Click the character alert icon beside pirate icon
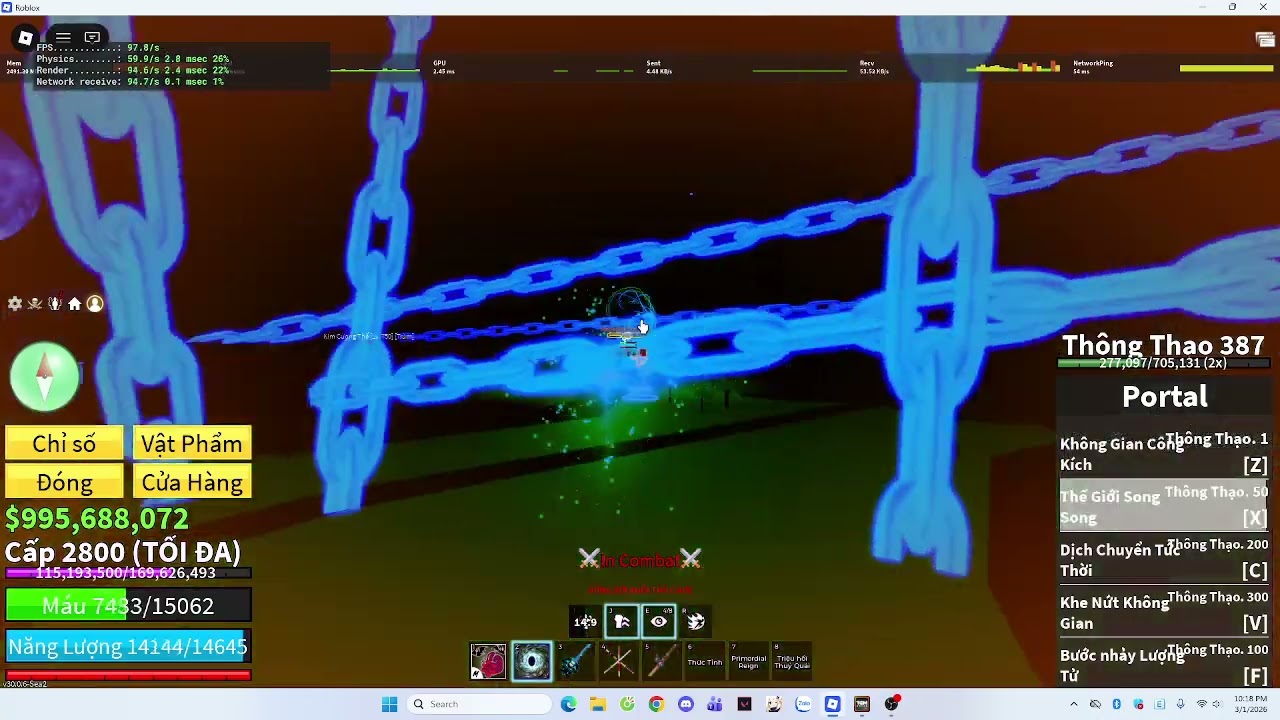This screenshot has width=1280, height=720. pos(55,303)
